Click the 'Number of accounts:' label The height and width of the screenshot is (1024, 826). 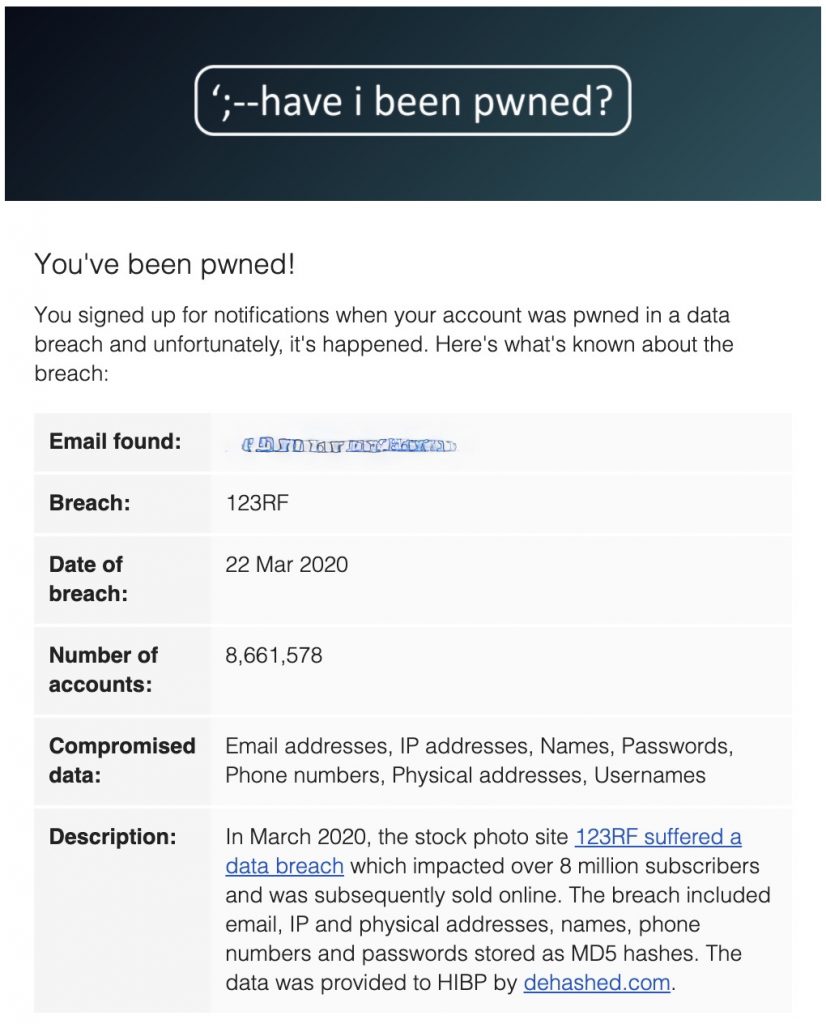pos(103,669)
